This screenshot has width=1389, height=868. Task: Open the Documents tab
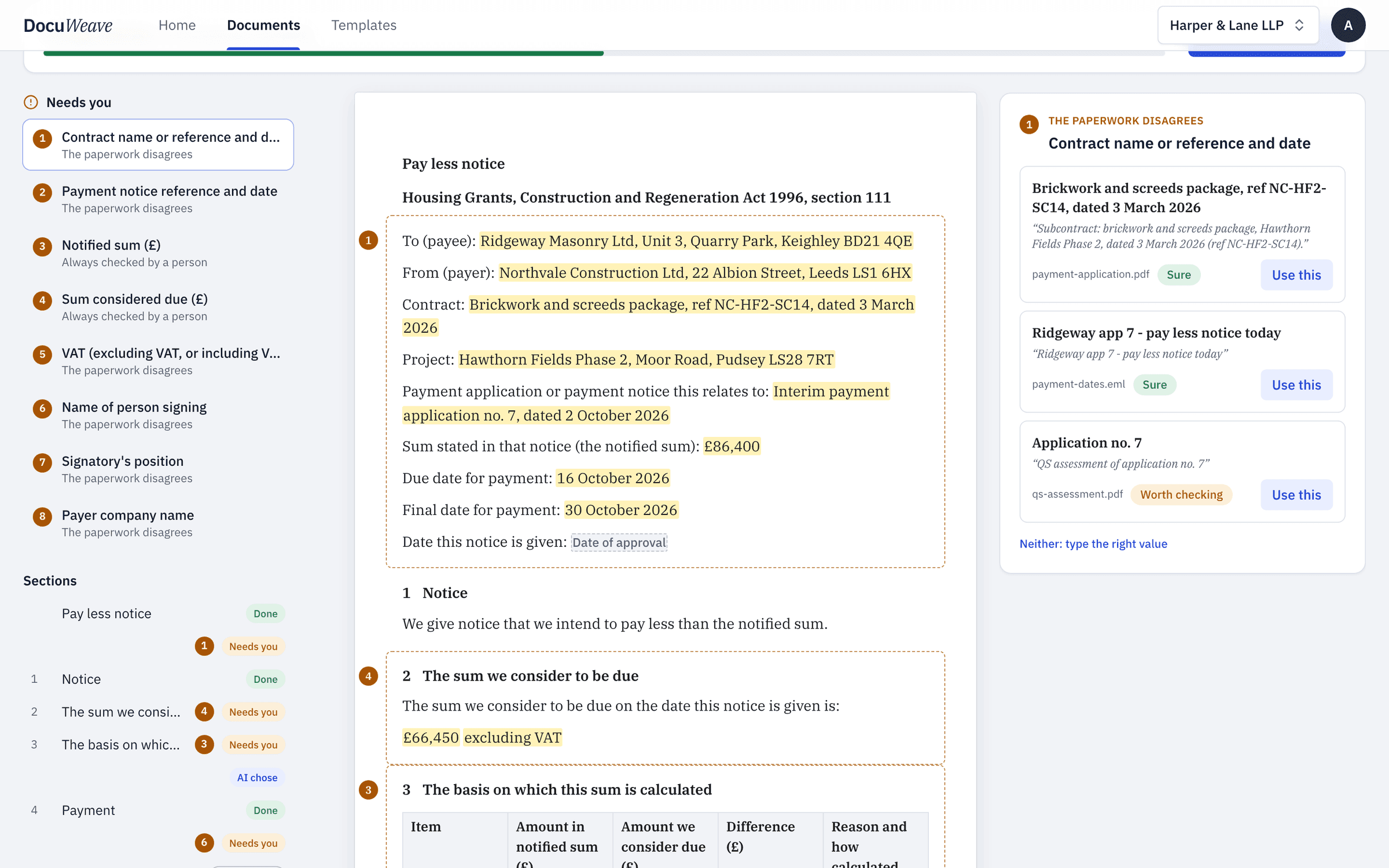tap(263, 25)
